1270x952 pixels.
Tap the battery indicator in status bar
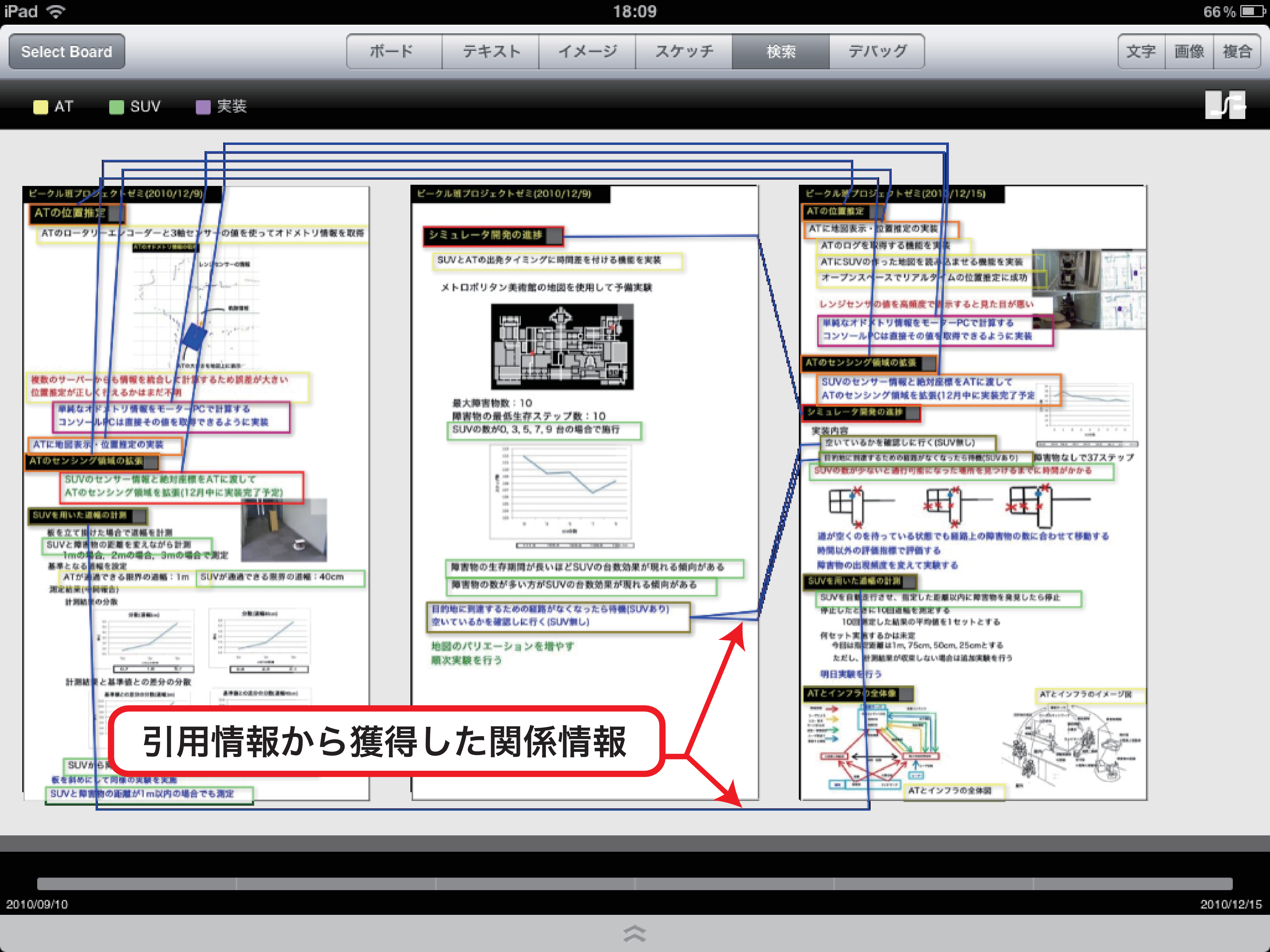coord(1253,12)
